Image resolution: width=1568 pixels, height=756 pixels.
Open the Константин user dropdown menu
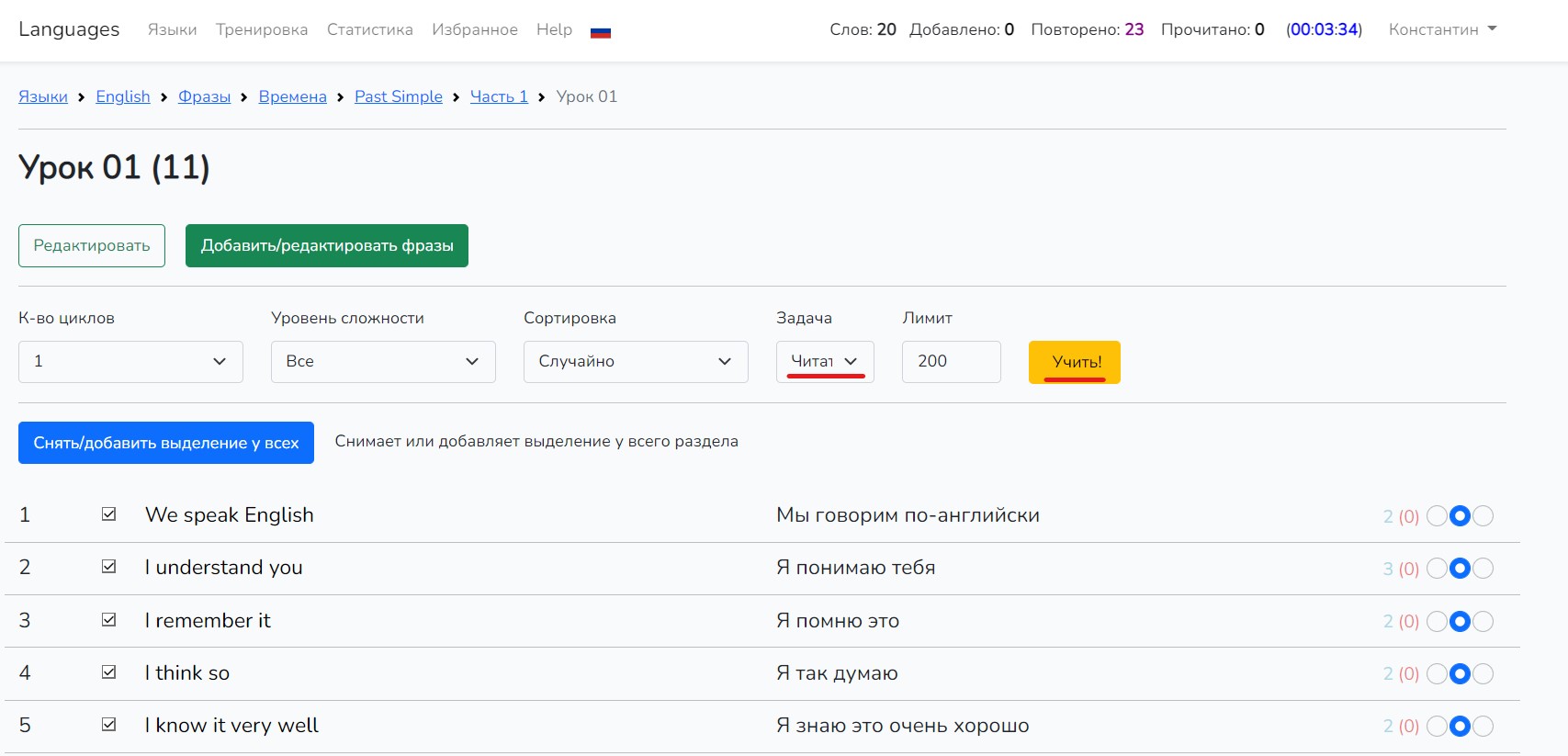1441,29
